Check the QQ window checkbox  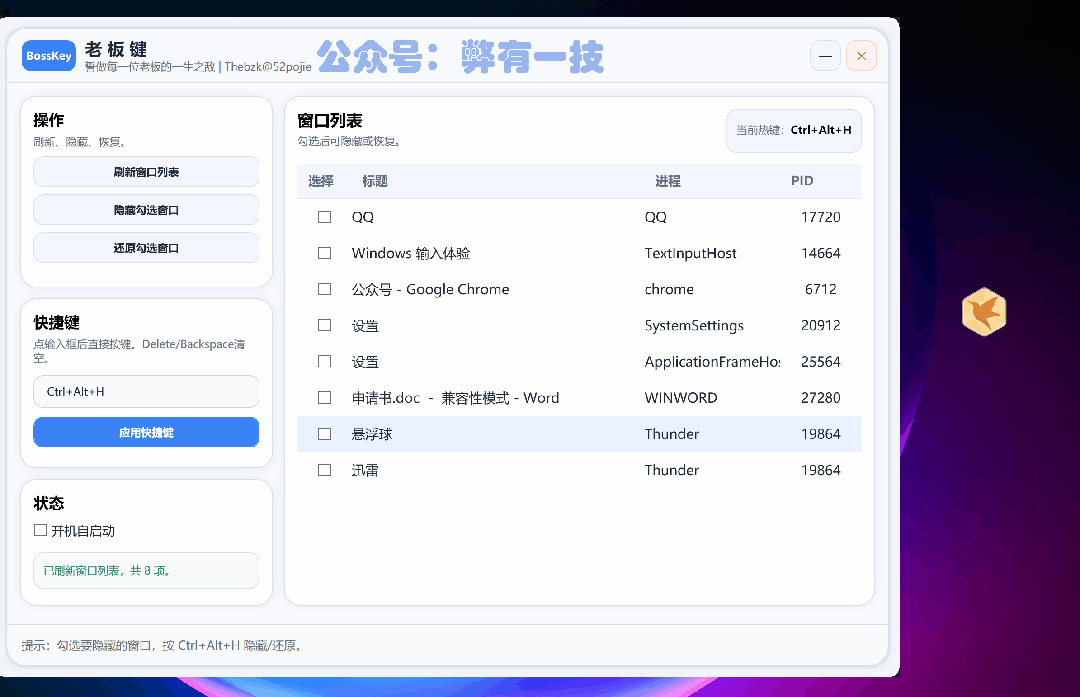324,217
